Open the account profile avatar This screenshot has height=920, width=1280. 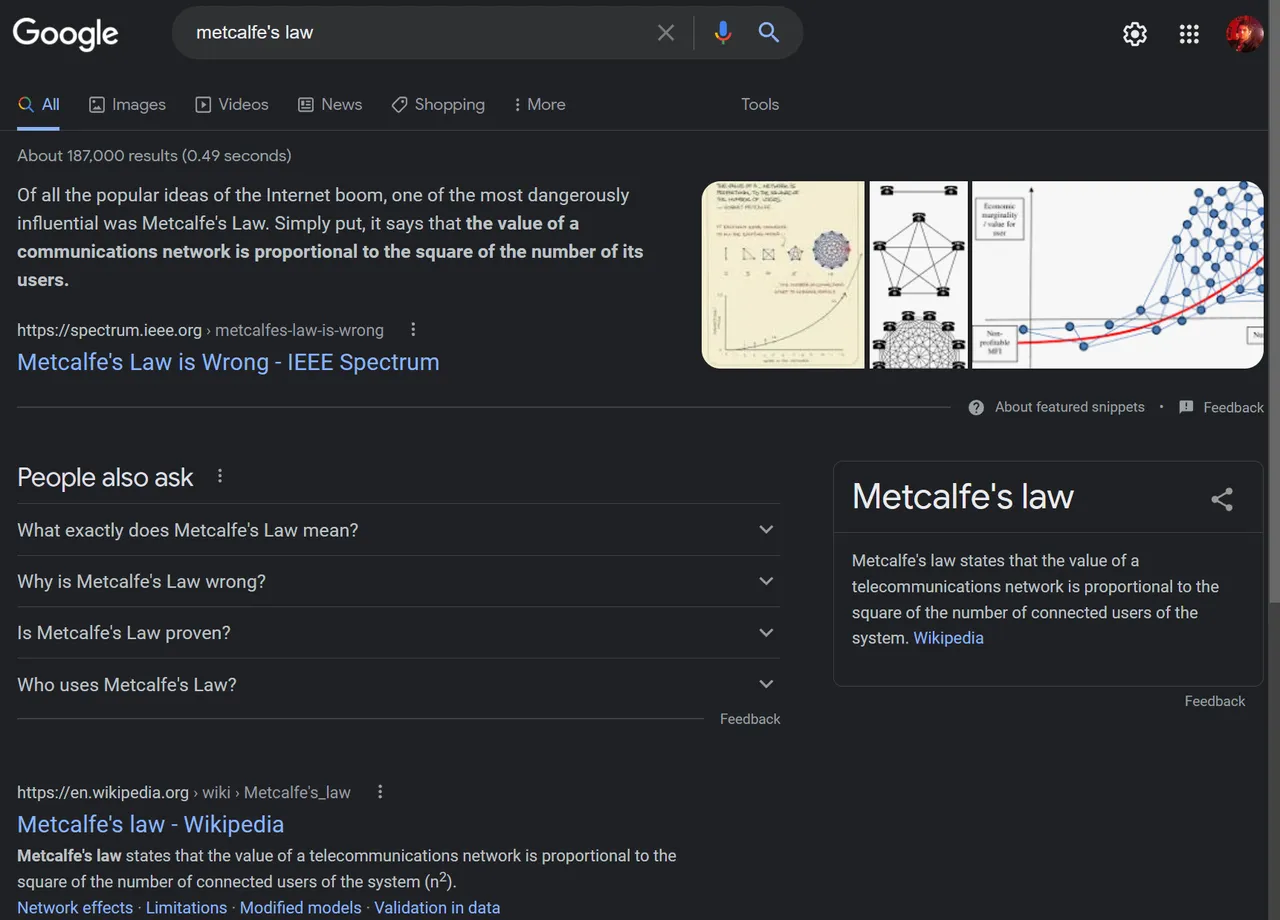point(1245,34)
